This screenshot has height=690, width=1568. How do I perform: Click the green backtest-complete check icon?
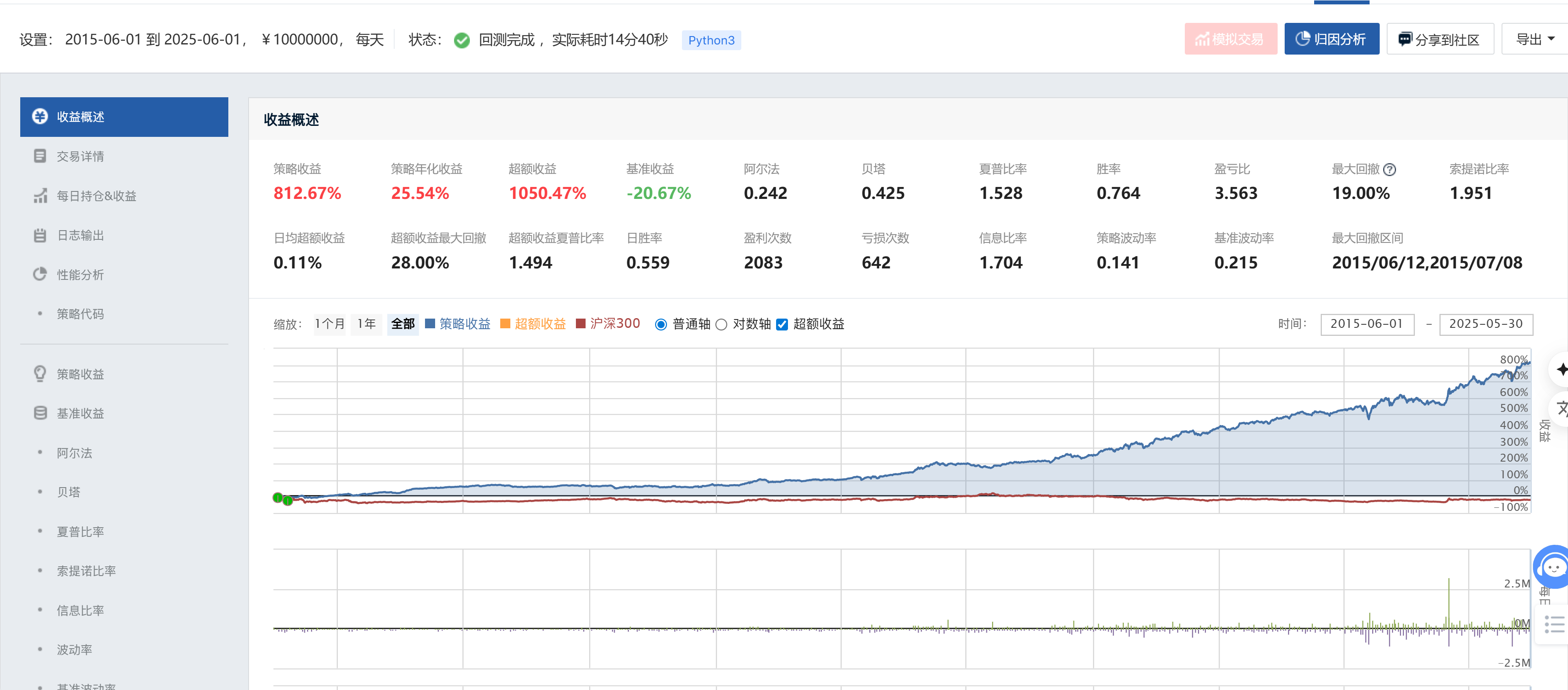click(x=462, y=40)
